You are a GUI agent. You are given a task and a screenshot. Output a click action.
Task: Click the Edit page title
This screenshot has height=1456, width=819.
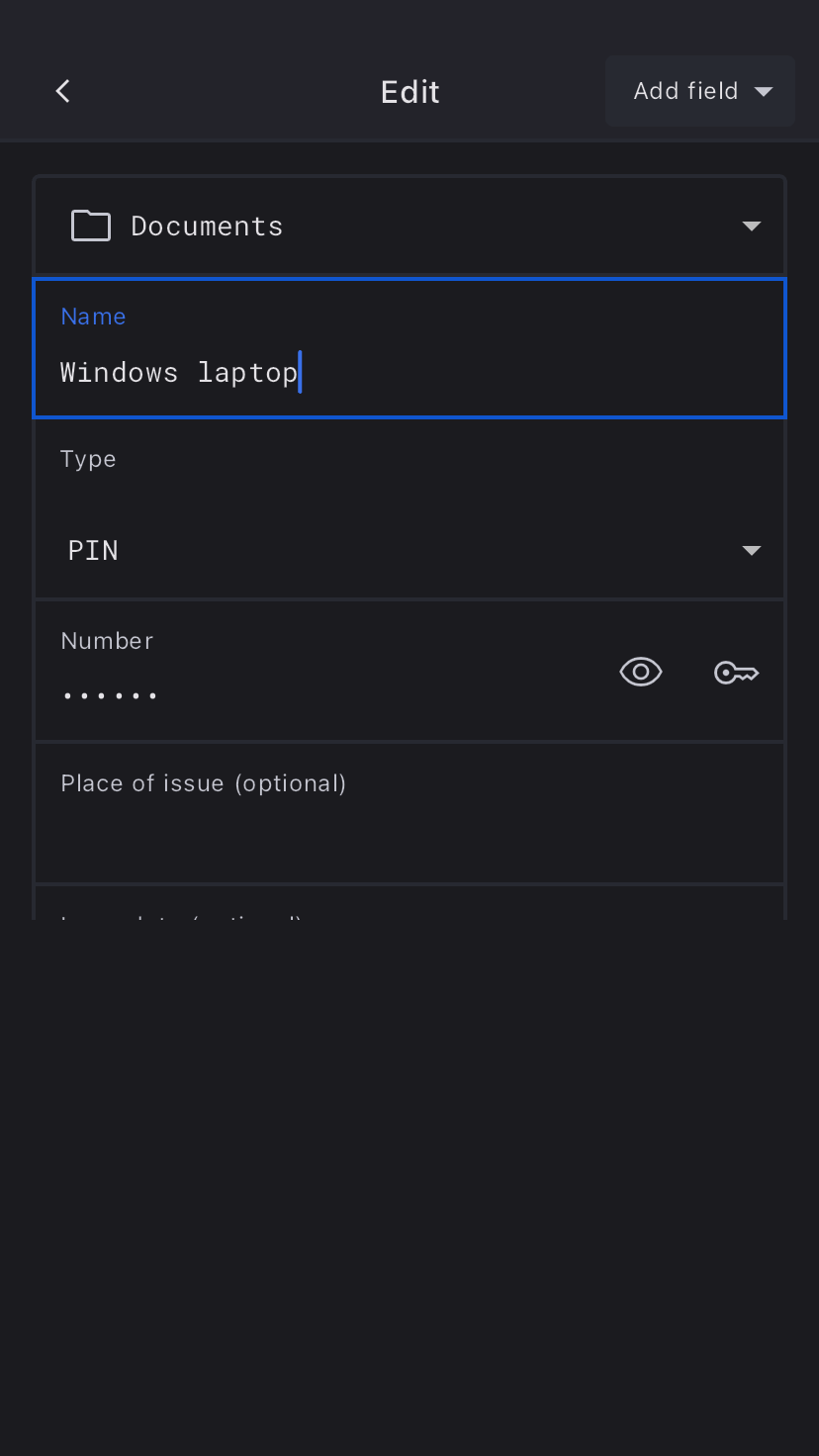coord(409,92)
